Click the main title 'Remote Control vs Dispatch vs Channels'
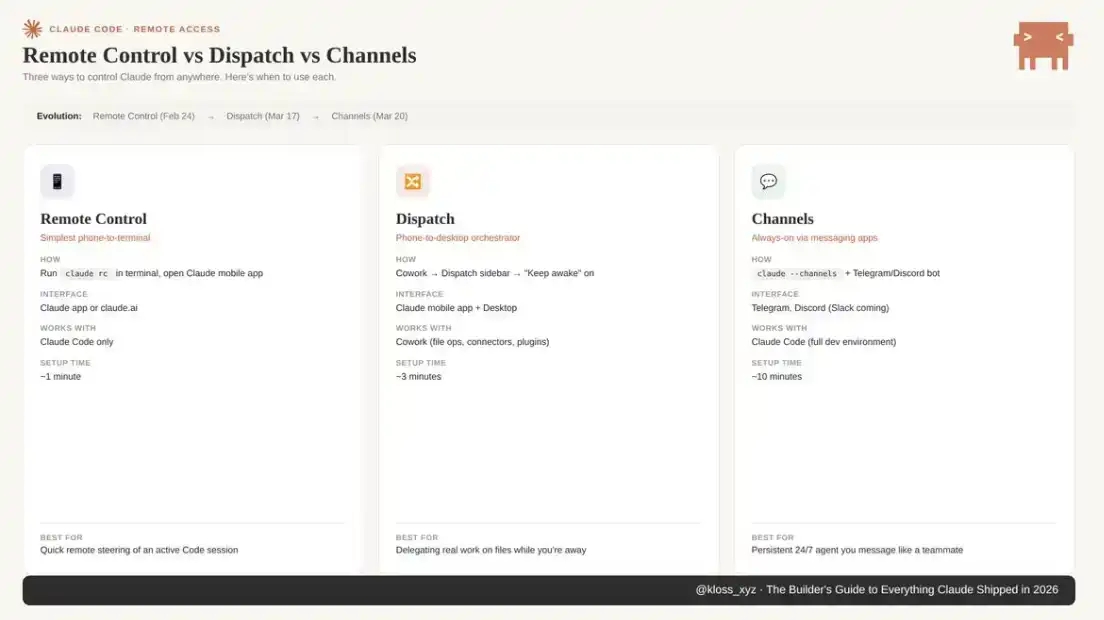Viewport: 1104px width, 620px height. coord(219,55)
